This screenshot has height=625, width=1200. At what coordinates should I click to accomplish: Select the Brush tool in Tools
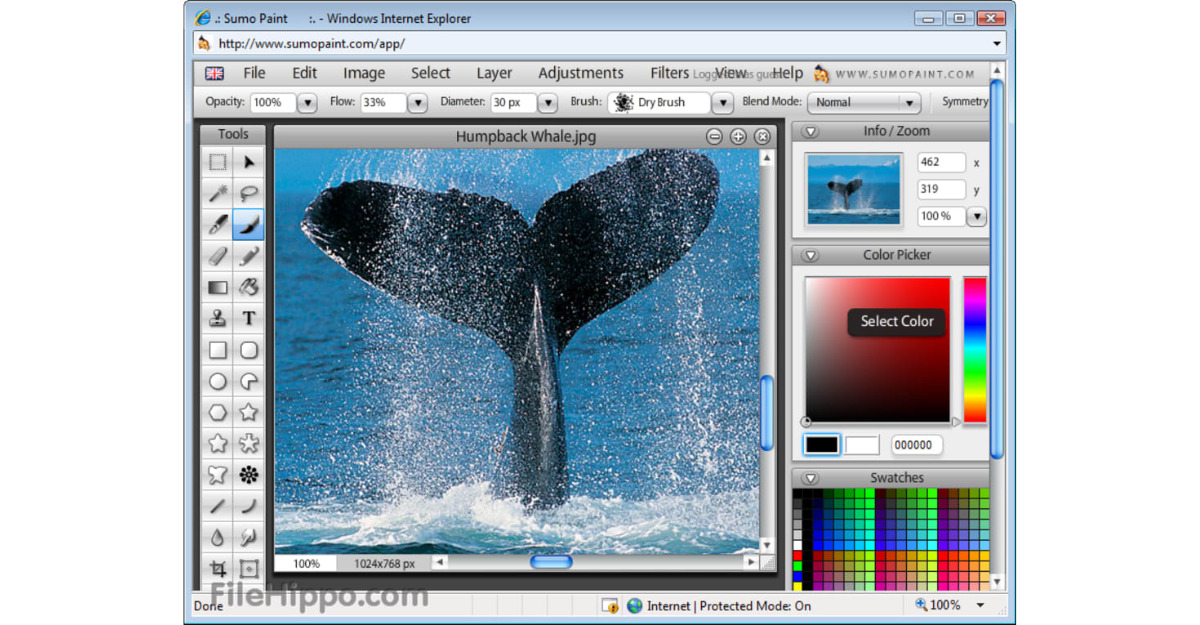click(x=217, y=224)
